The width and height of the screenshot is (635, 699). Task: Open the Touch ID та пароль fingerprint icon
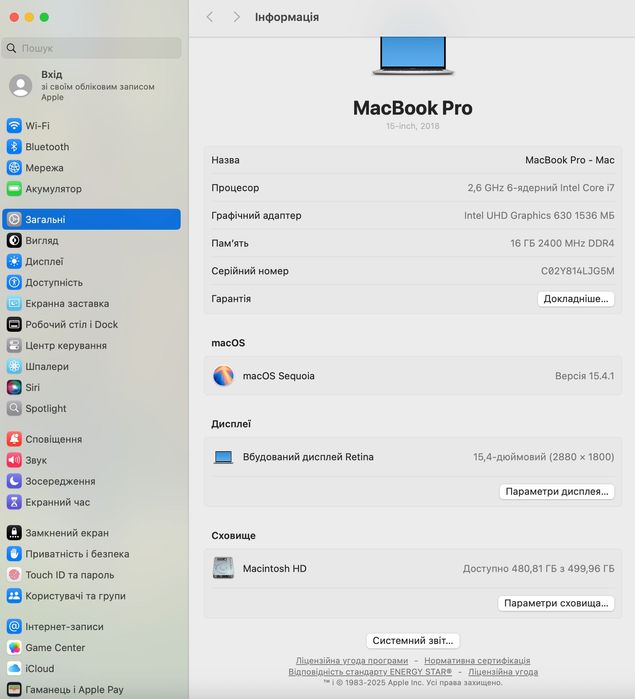pyautogui.click(x=14, y=575)
